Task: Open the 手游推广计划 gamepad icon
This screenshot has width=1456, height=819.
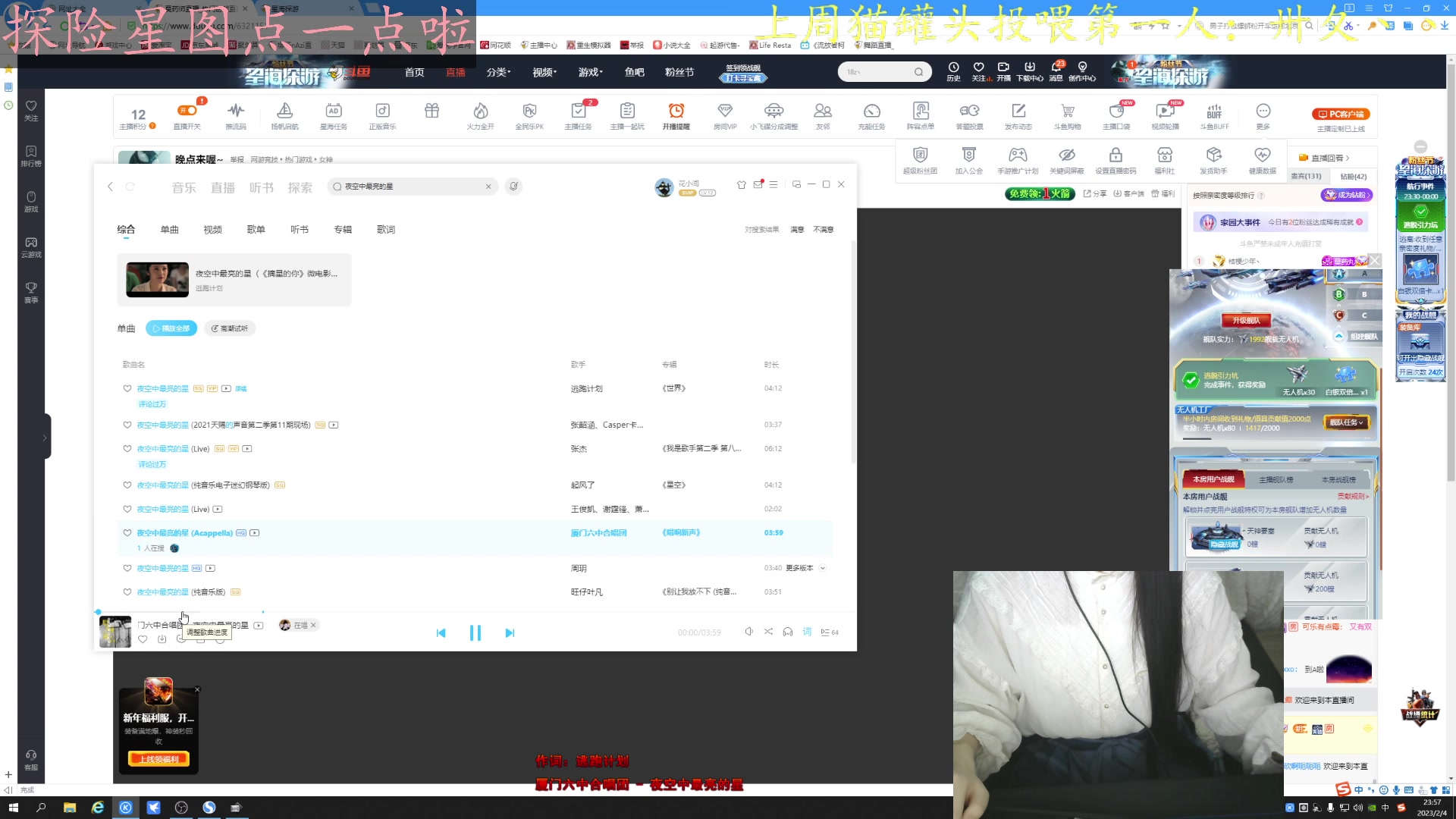Action: coord(1018,160)
